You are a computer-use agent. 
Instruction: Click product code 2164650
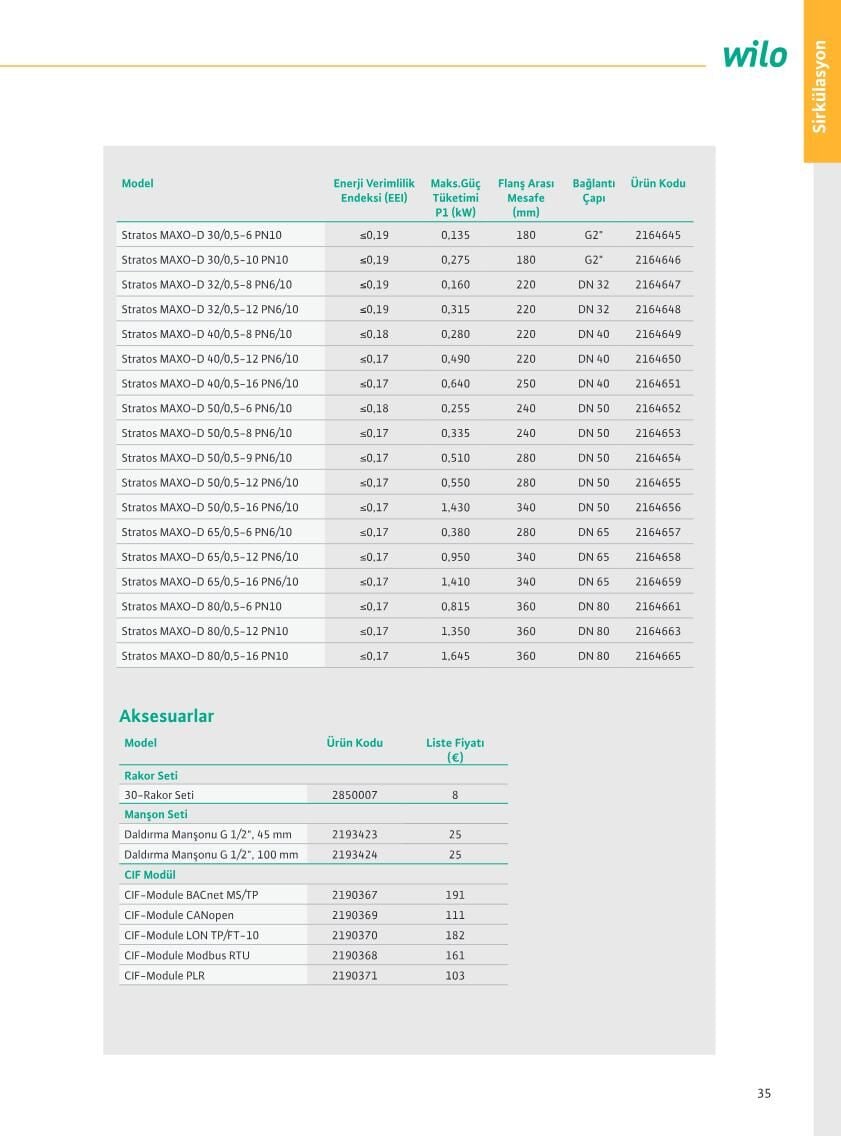[x=658, y=359]
